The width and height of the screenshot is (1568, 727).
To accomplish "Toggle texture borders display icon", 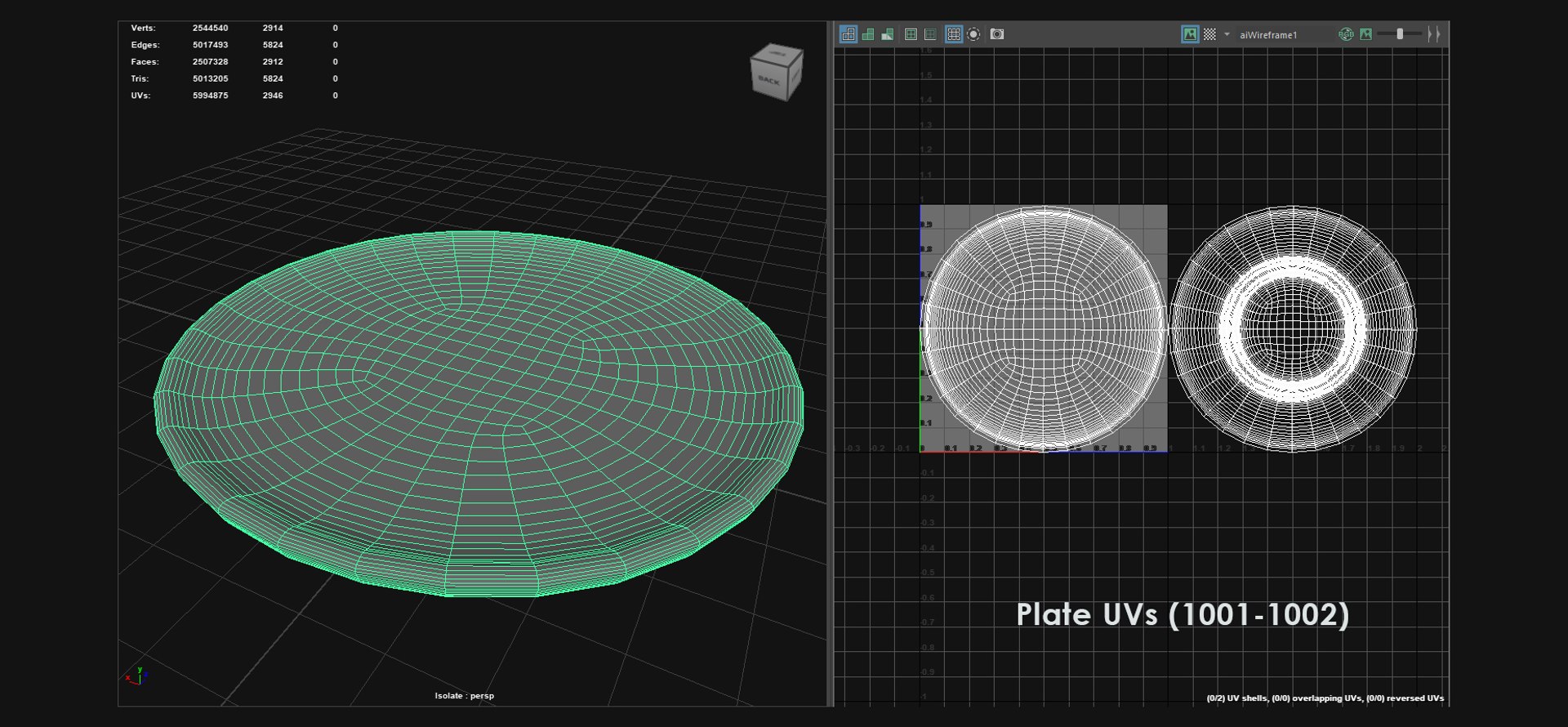I will coord(911,34).
